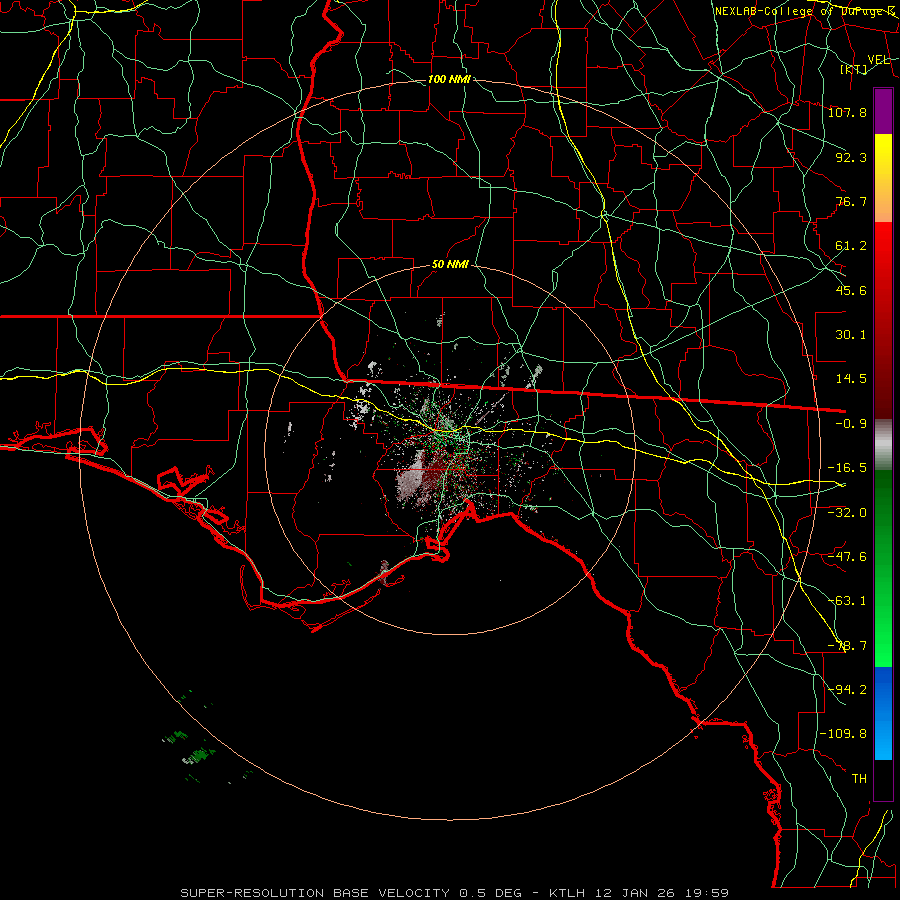Select the -63.1 velocity scale value

coord(847,601)
